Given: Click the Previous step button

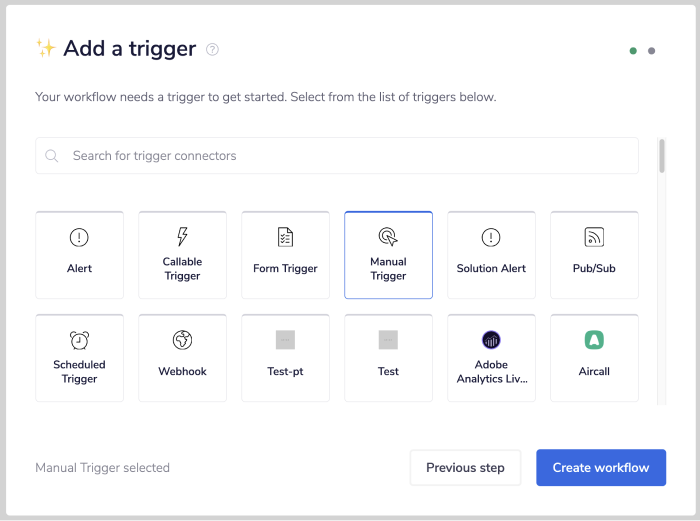Looking at the screenshot, I should [465, 467].
